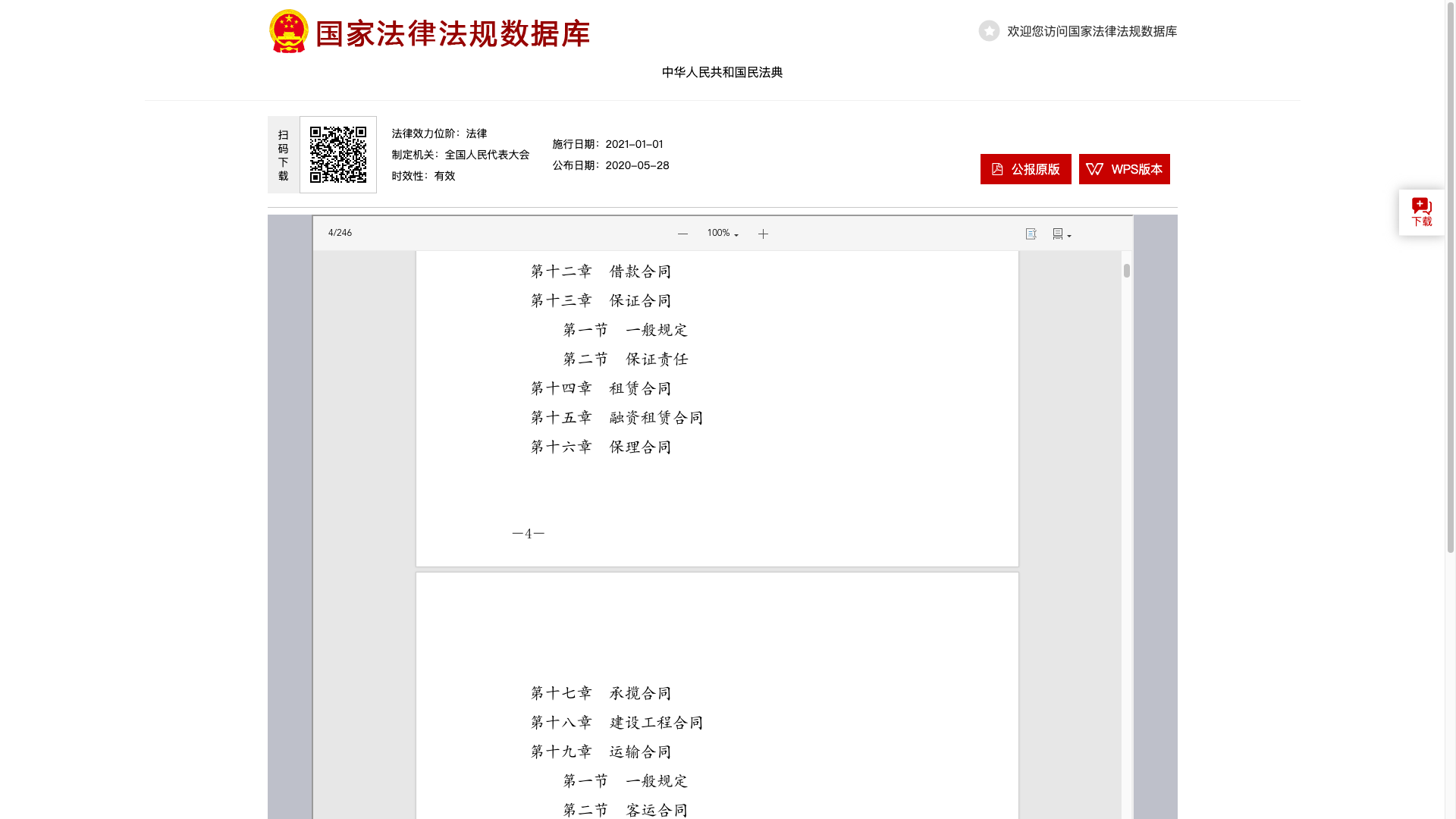The width and height of the screenshot is (1456, 819).
Task: Click the PDF viewer vertical scrollbar thumb
Action: [1127, 271]
